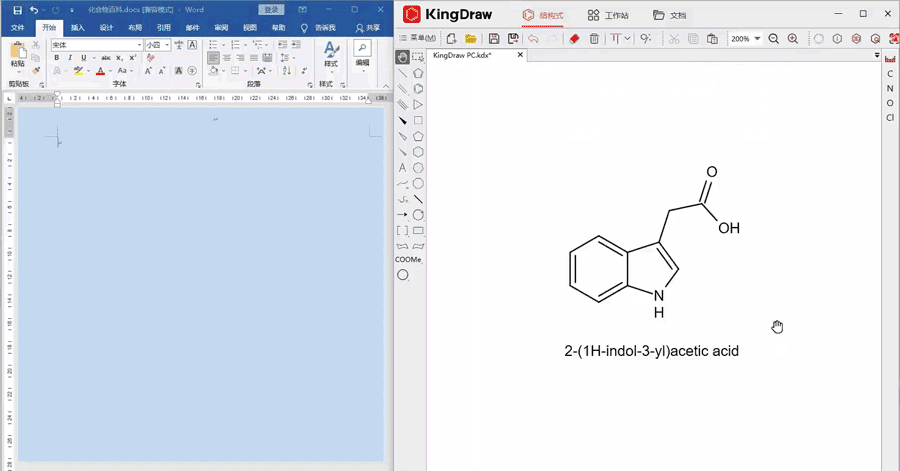This screenshot has width=900, height=471.
Task: Click the Word format painter brush
Action: tap(36, 71)
